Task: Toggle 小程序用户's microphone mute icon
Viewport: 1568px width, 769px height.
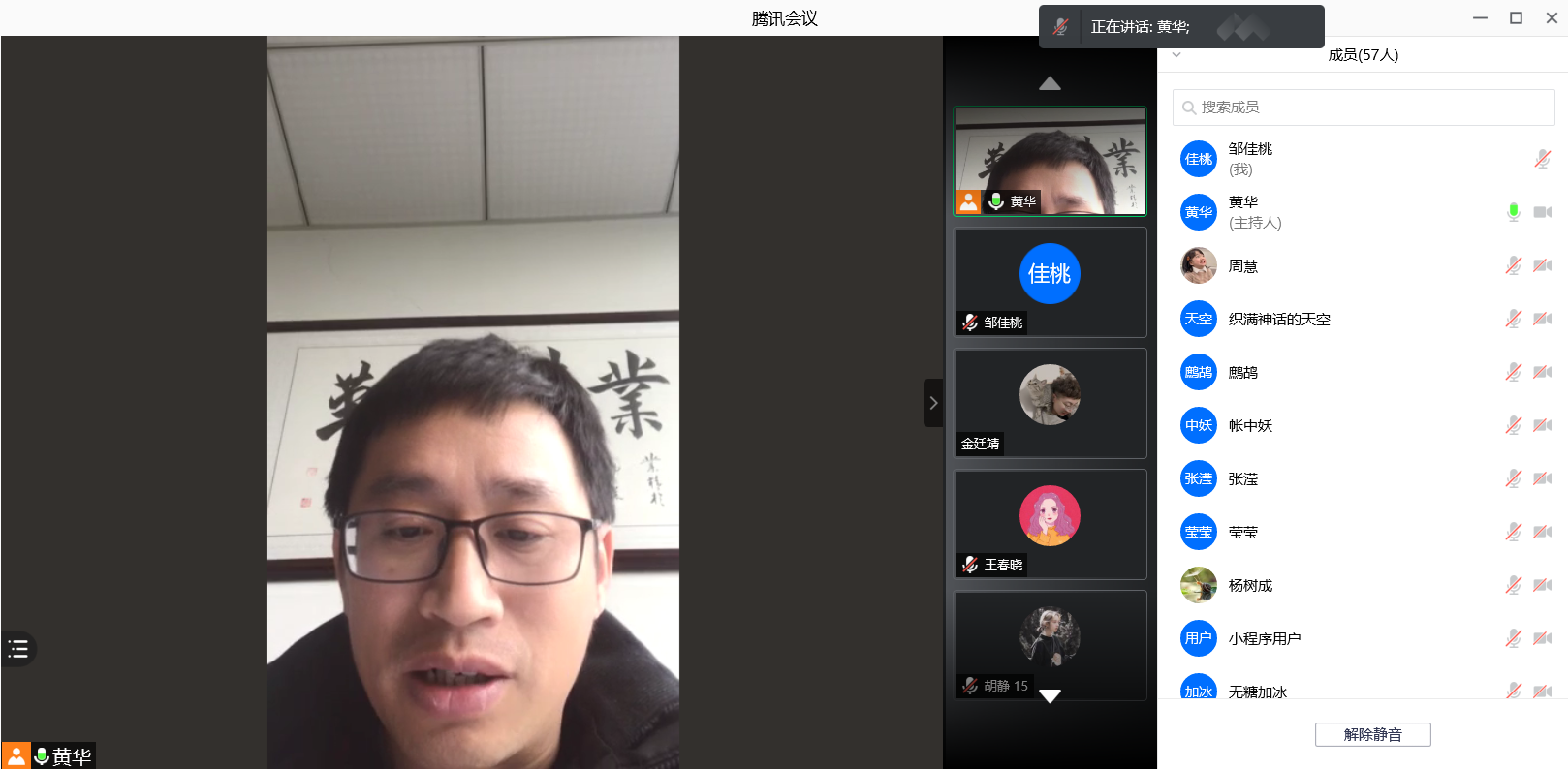Action: tap(1513, 638)
